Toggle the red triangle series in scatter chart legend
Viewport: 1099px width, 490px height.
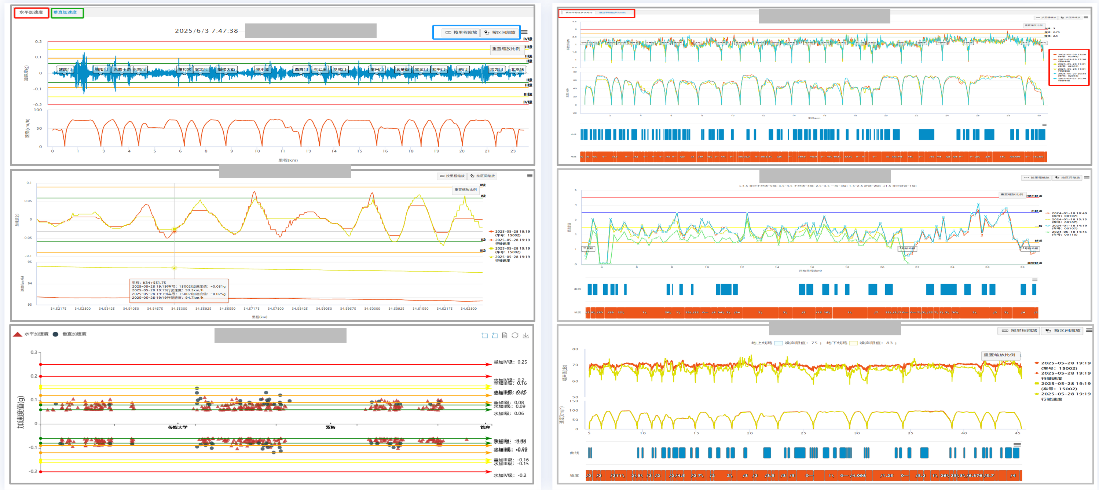pos(18,334)
